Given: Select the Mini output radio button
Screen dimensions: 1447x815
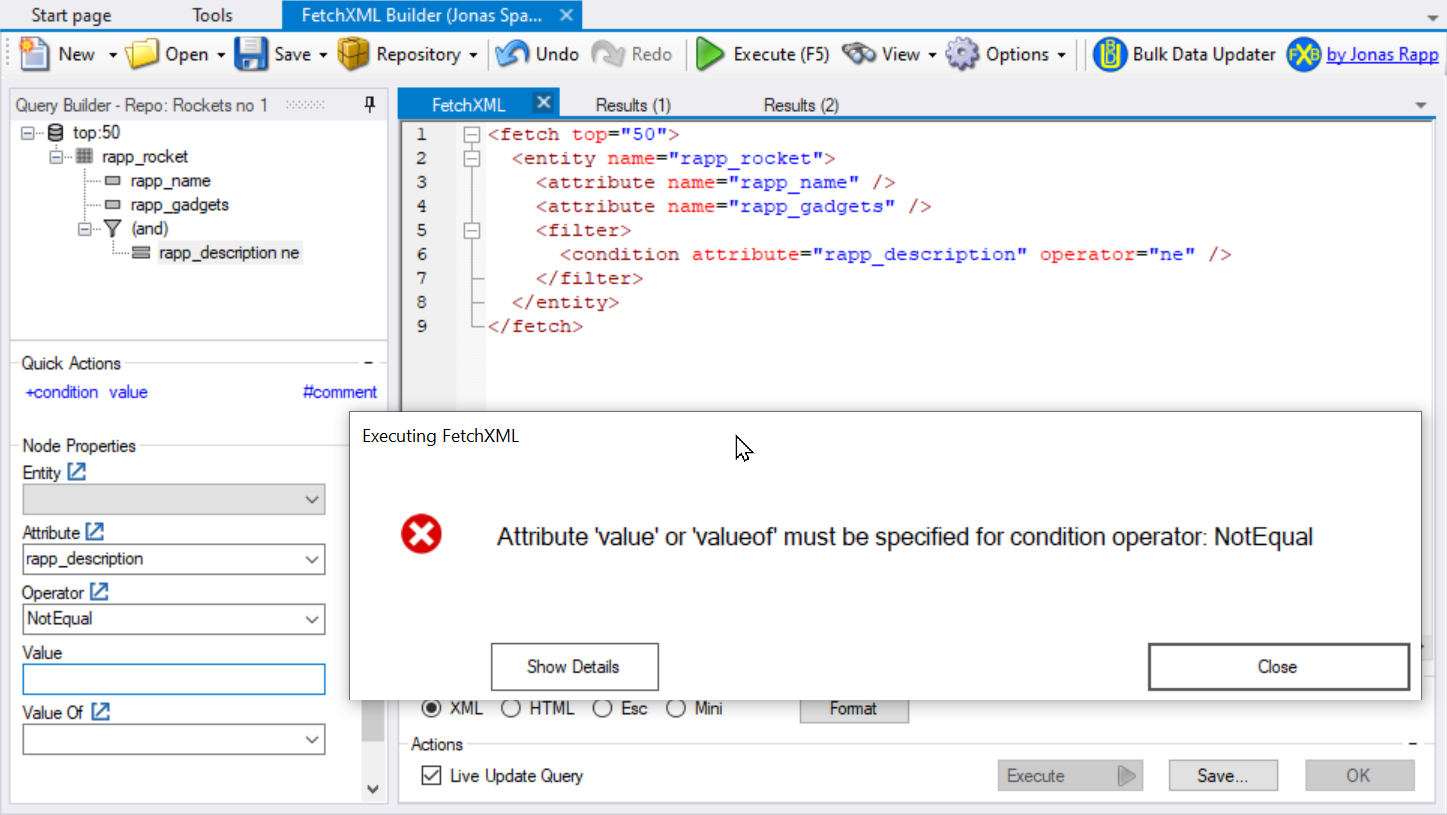Looking at the screenshot, I should tap(676, 708).
